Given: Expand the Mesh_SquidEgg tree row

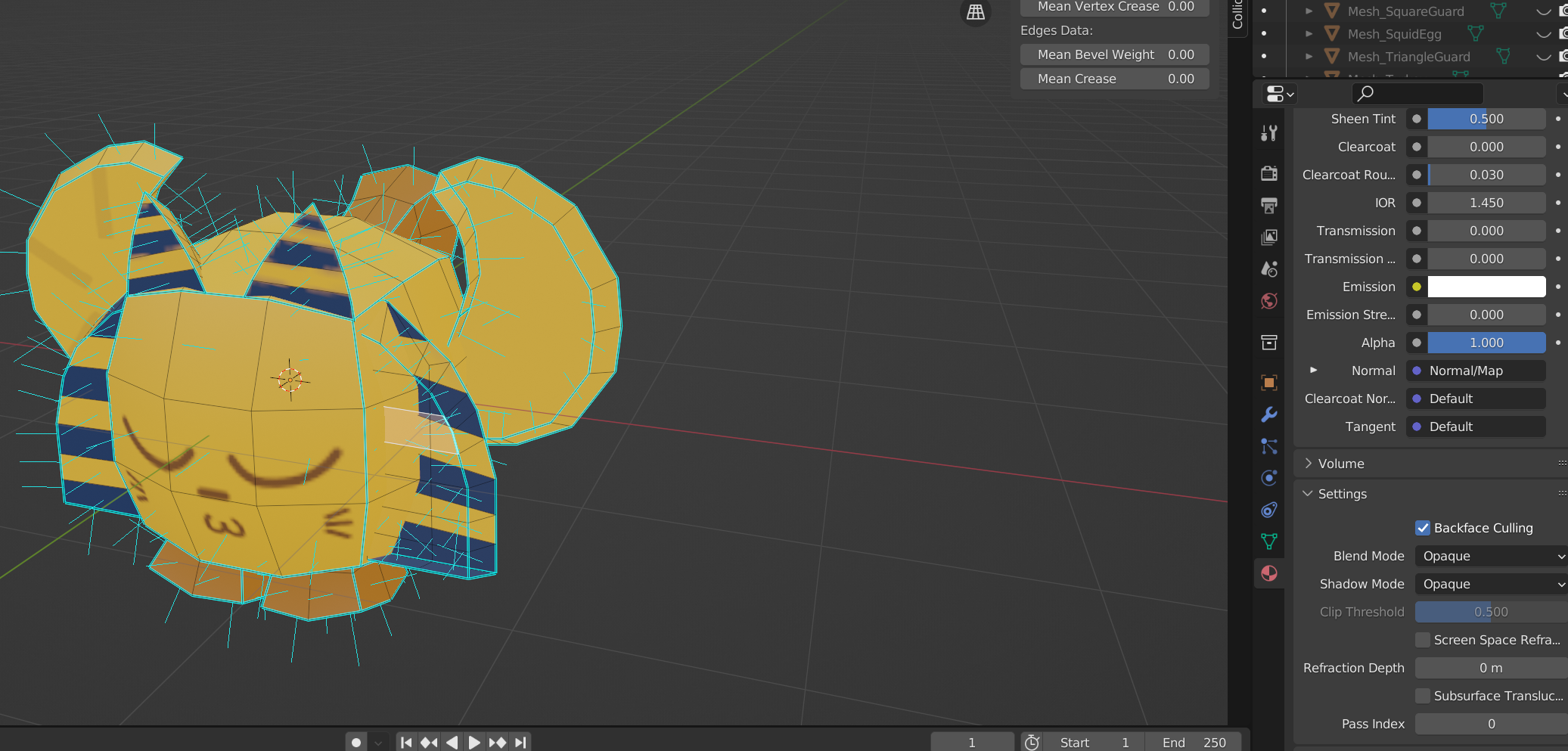Looking at the screenshot, I should tap(1309, 34).
